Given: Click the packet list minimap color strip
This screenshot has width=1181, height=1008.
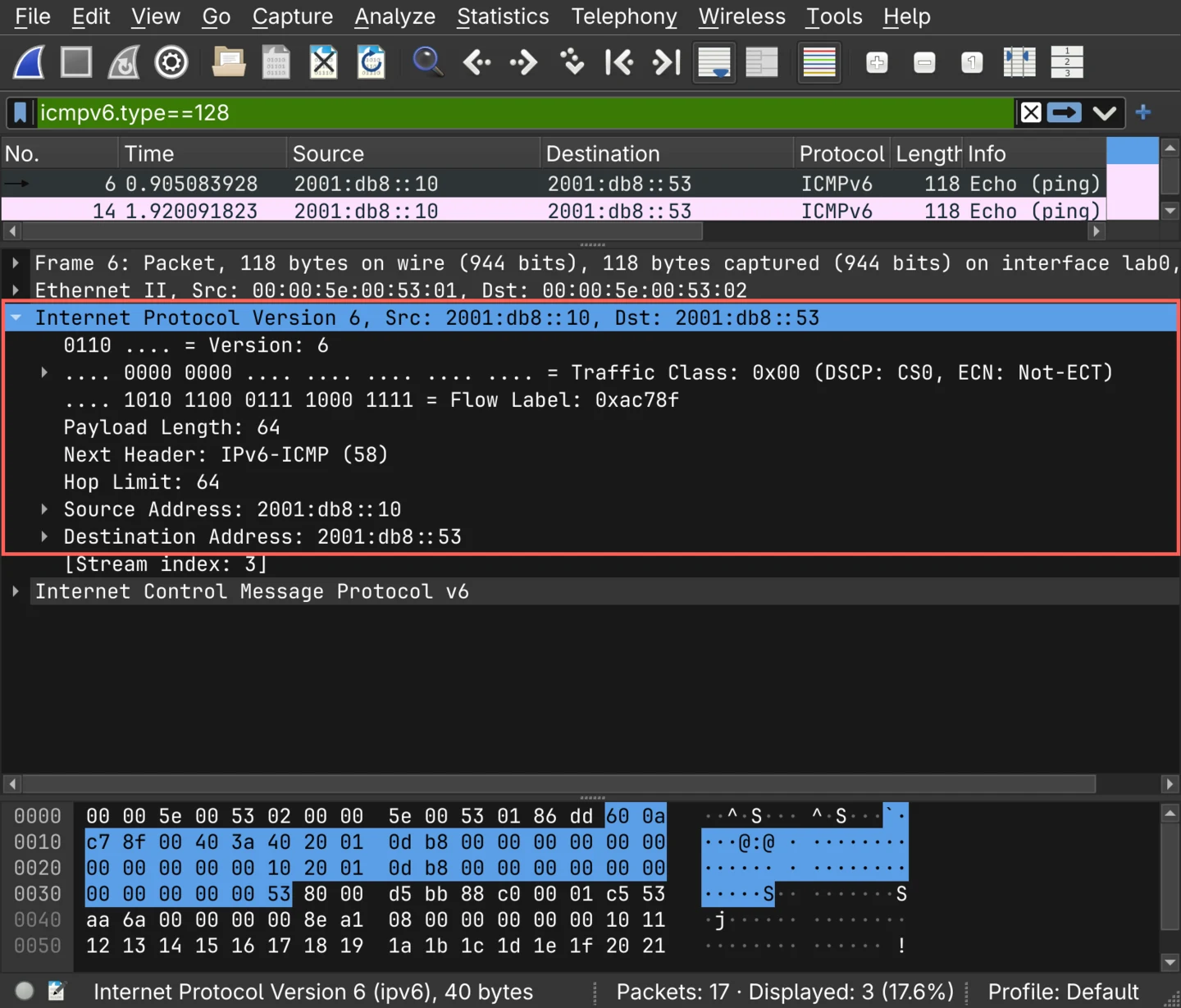Looking at the screenshot, I should (x=1133, y=179).
